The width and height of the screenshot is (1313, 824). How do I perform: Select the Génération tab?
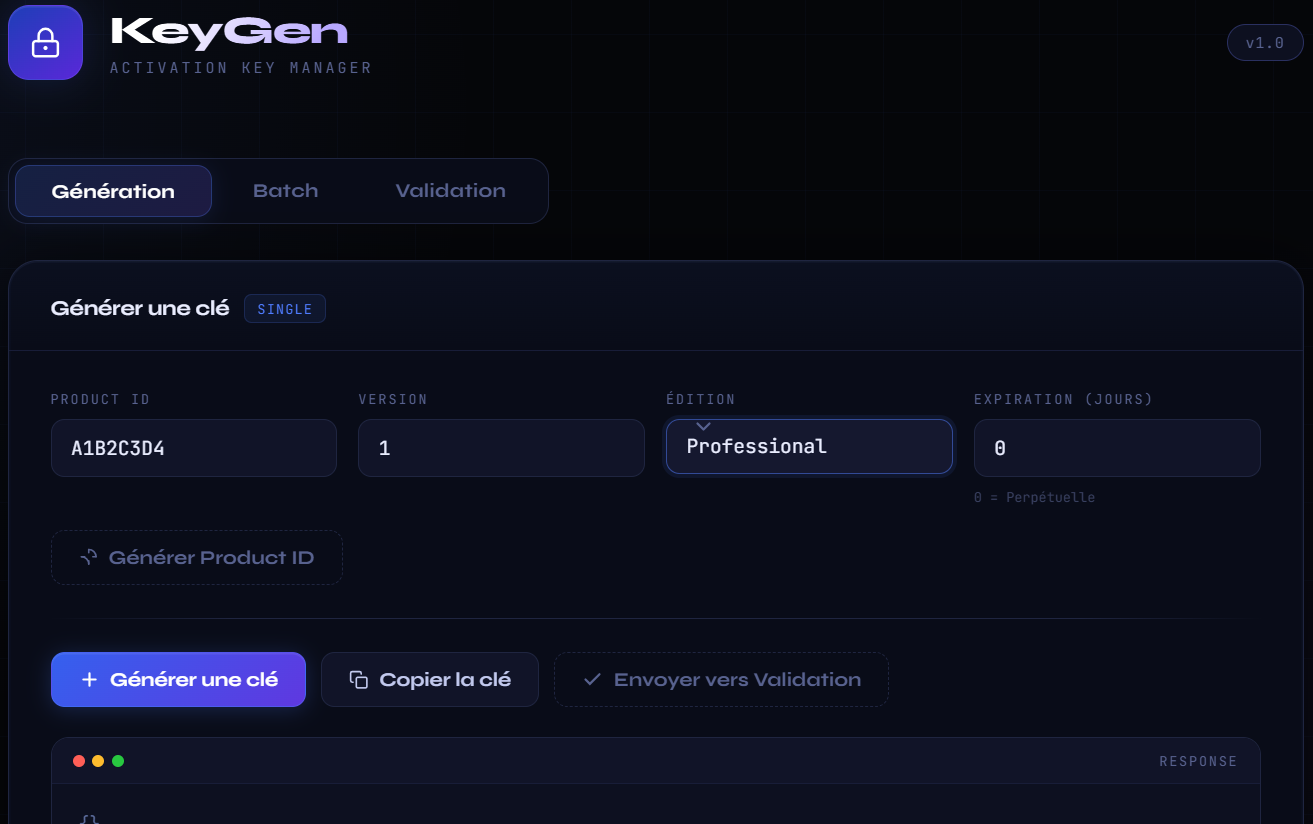[113, 191]
